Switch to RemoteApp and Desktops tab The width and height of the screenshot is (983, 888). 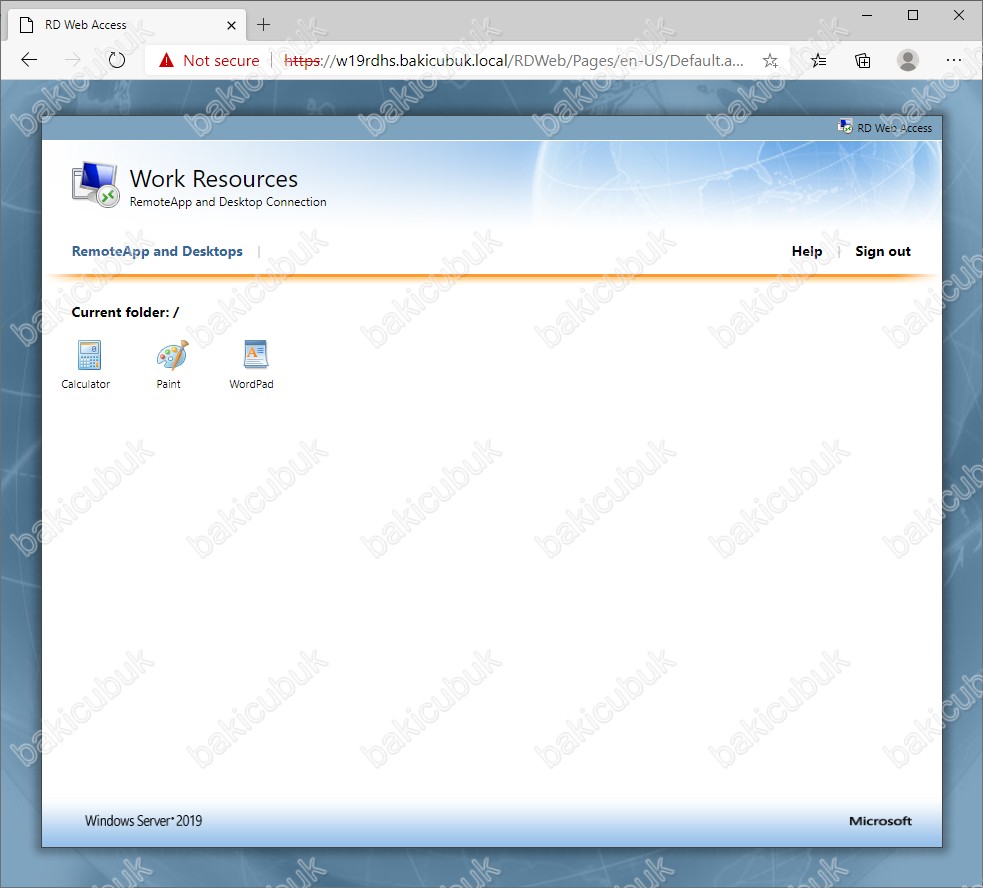point(157,251)
